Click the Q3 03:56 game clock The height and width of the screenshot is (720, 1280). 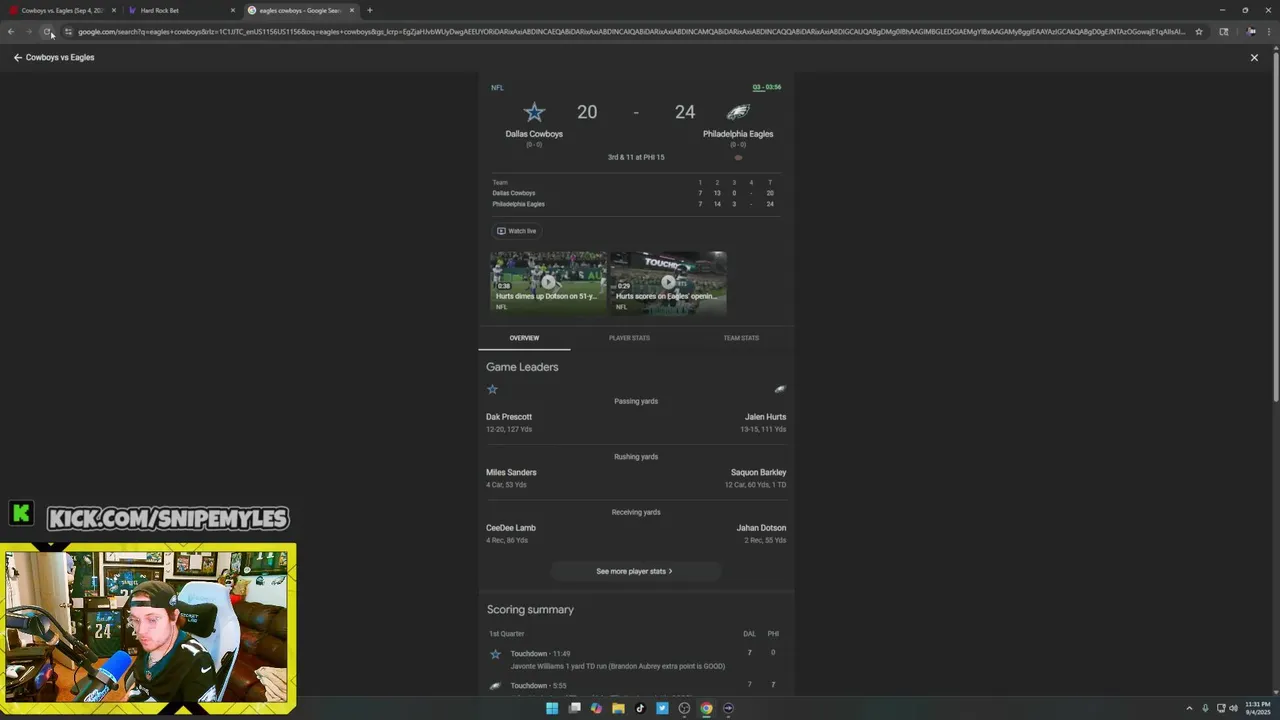pos(767,87)
